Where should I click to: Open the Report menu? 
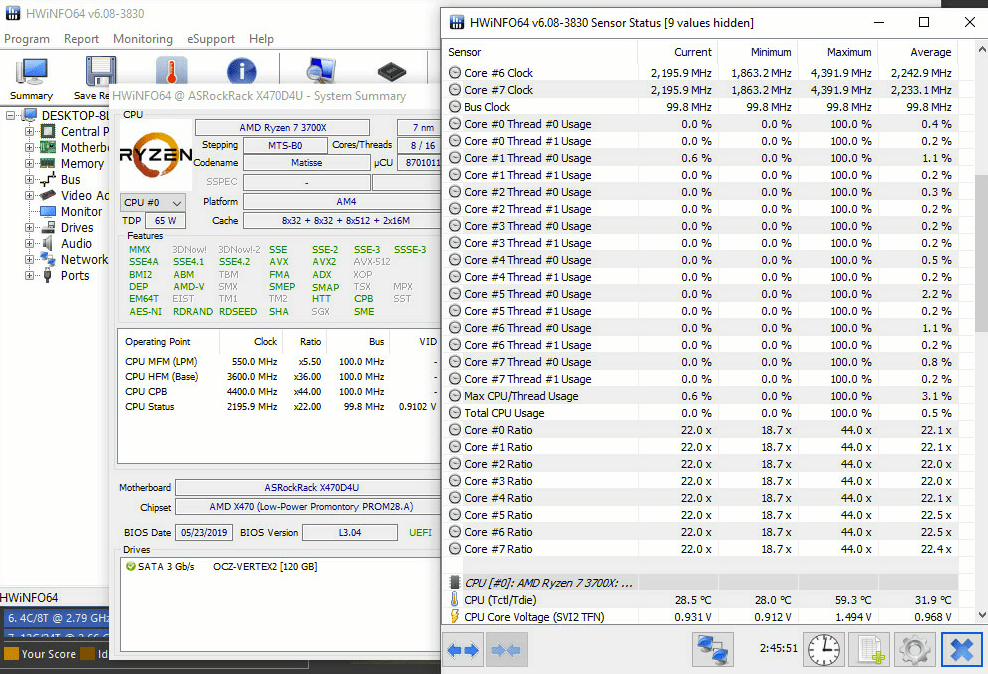81,39
